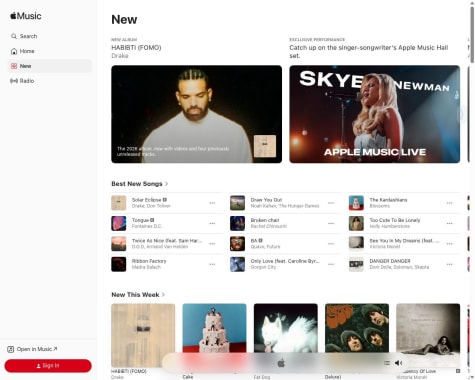
Task: Open more options for The Kardashians
Action: click(x=450, y=203)
